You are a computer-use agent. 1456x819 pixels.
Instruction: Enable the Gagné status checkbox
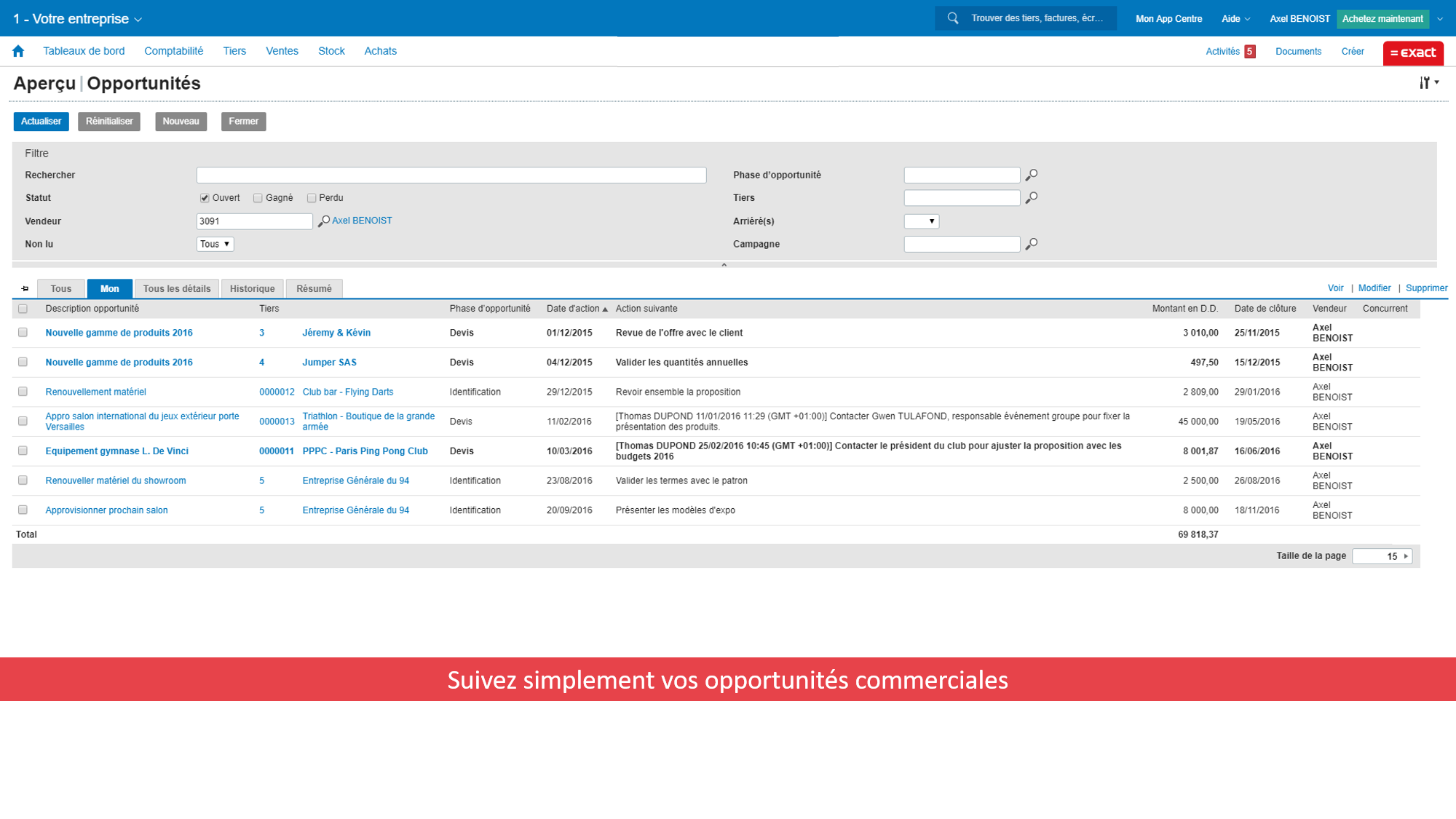(x=258, y=197)
